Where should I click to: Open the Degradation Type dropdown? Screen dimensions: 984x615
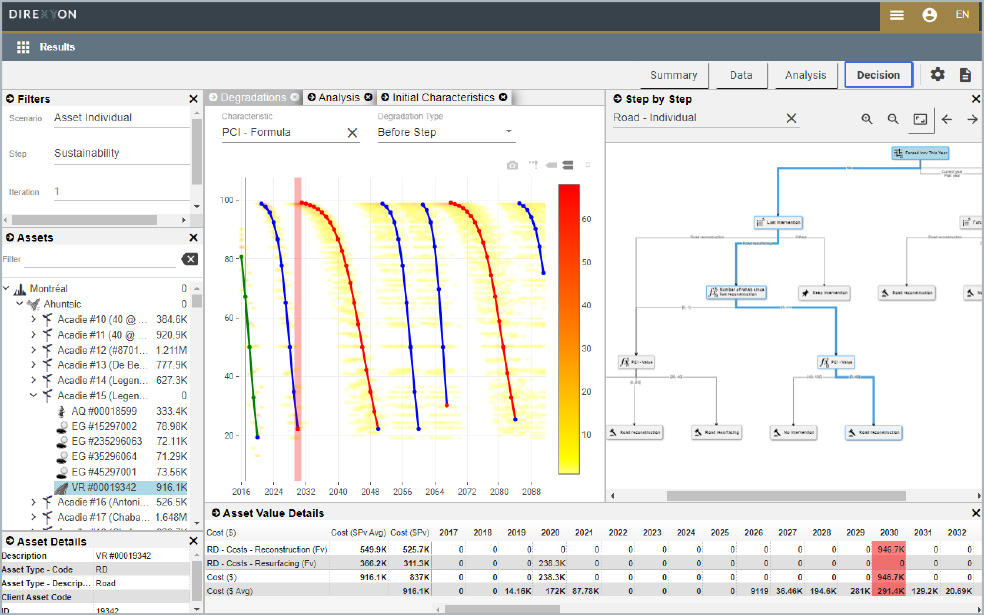pyautogui.click(x=446, y=132)
